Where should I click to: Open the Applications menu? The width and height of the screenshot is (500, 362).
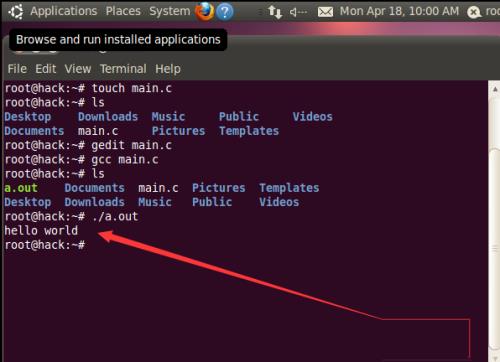pos(64,11)
